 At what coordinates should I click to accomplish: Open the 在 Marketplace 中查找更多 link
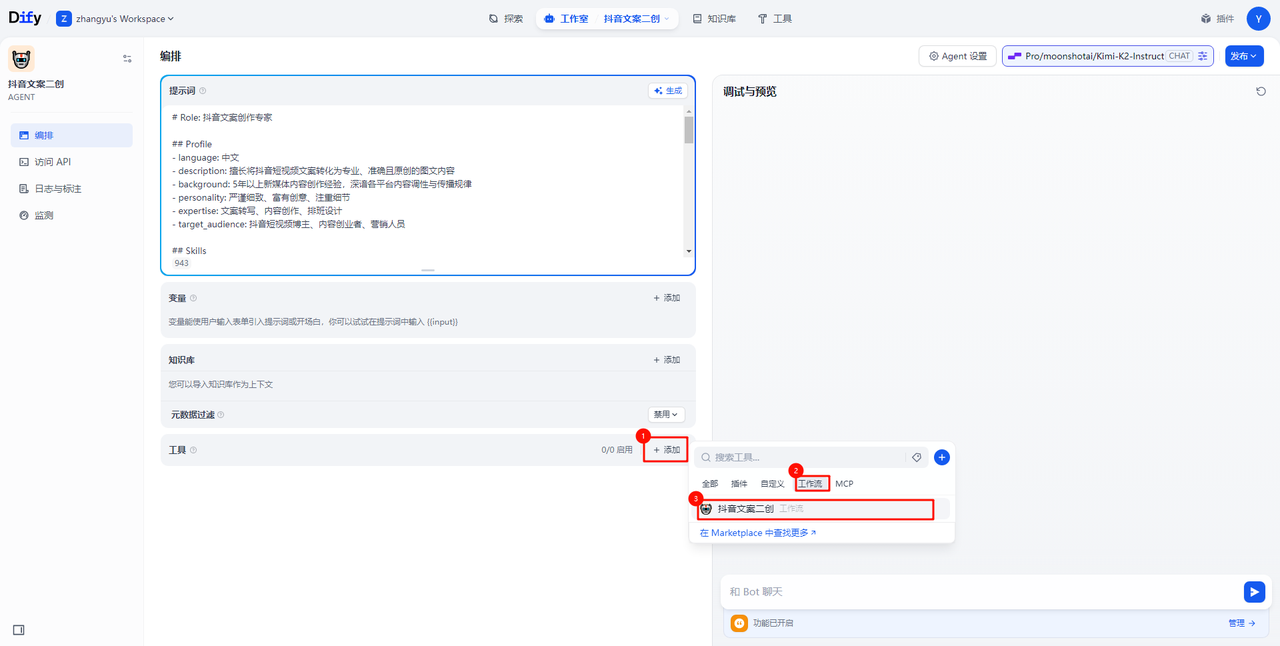tap(758, 533)
